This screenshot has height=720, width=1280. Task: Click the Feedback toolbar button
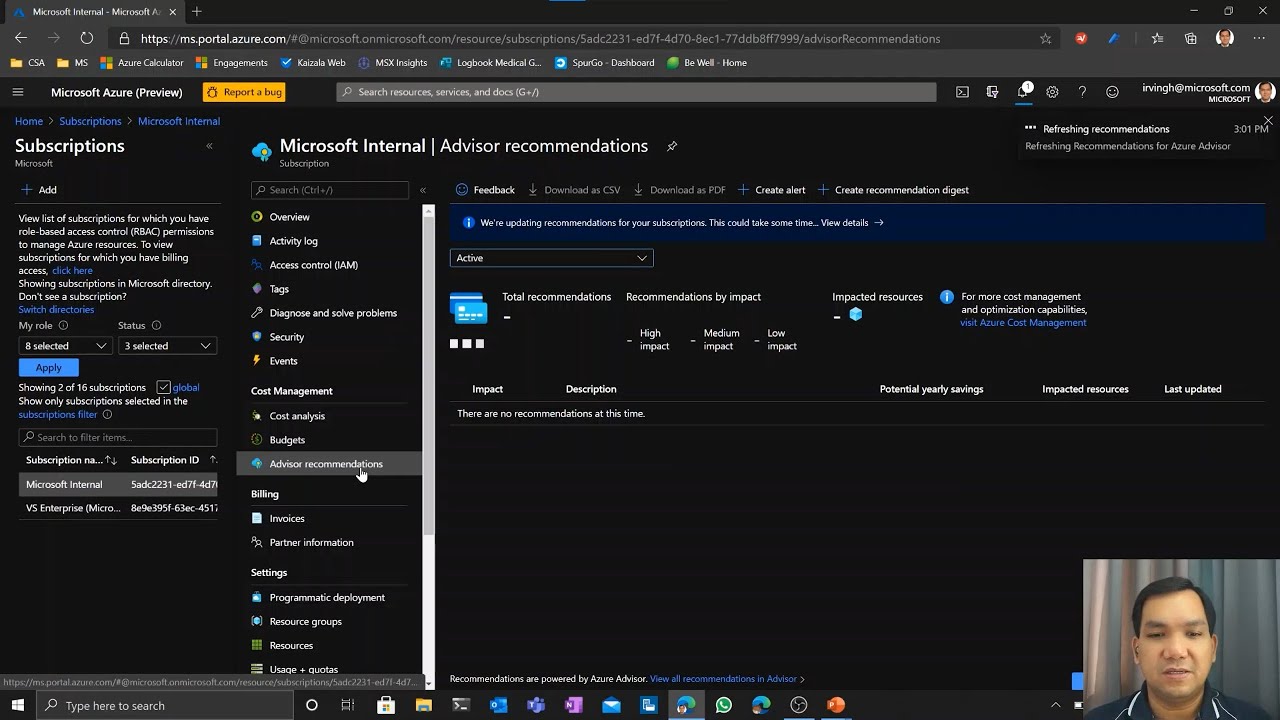(485, 190)
